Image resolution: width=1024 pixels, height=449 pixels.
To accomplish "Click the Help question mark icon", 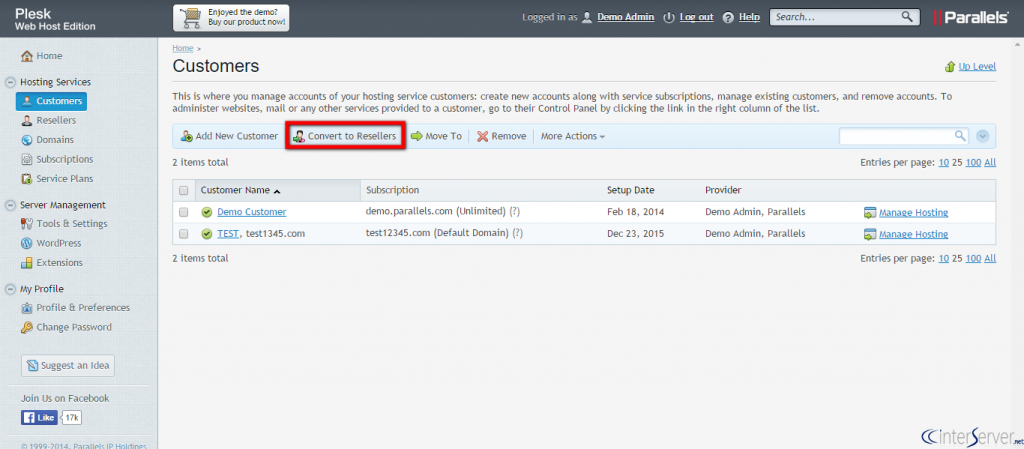I will pyautogui.click(x=729, y=18).
